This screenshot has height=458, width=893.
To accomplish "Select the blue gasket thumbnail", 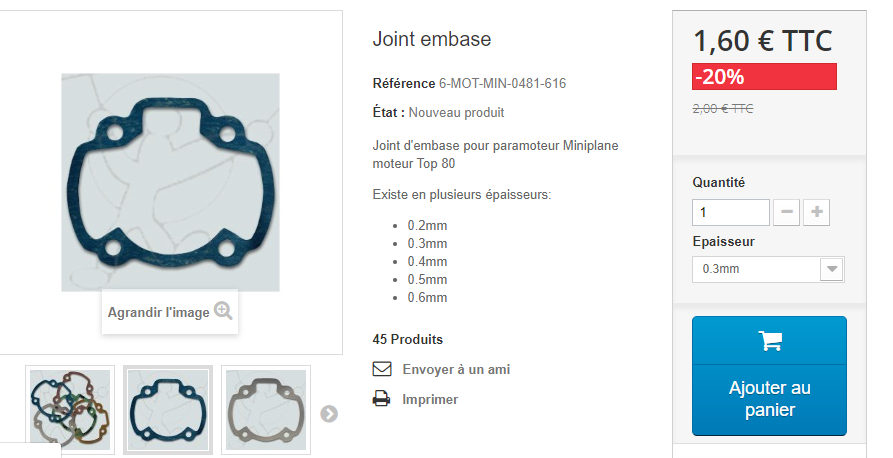I will [x=168, y=410].
